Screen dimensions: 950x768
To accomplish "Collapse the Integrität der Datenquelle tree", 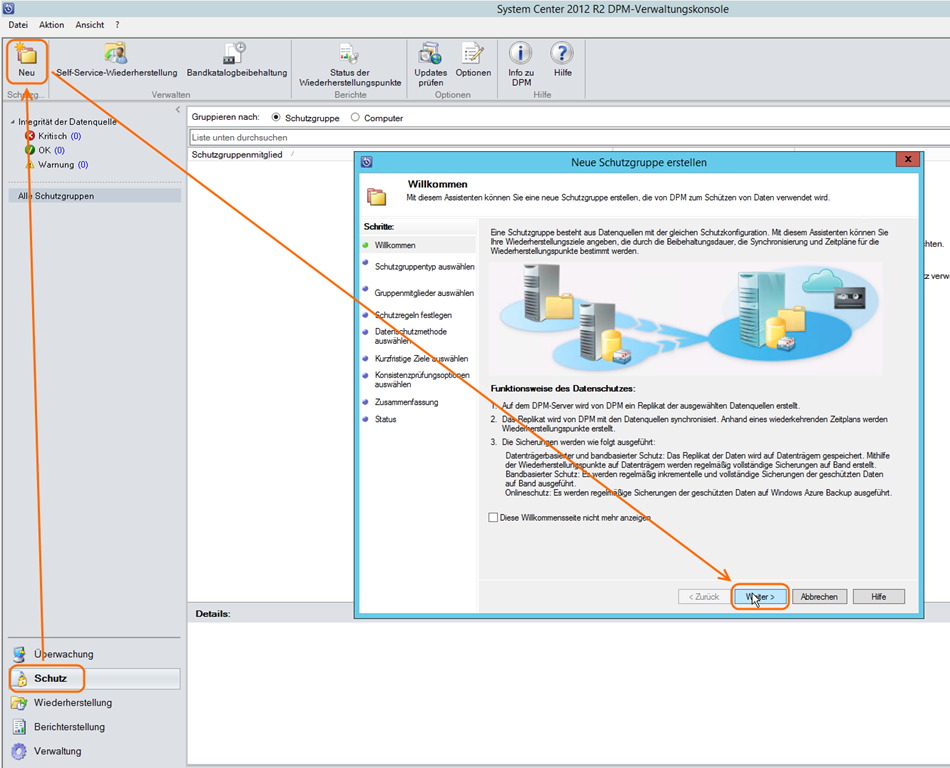I will click(11, 122).
